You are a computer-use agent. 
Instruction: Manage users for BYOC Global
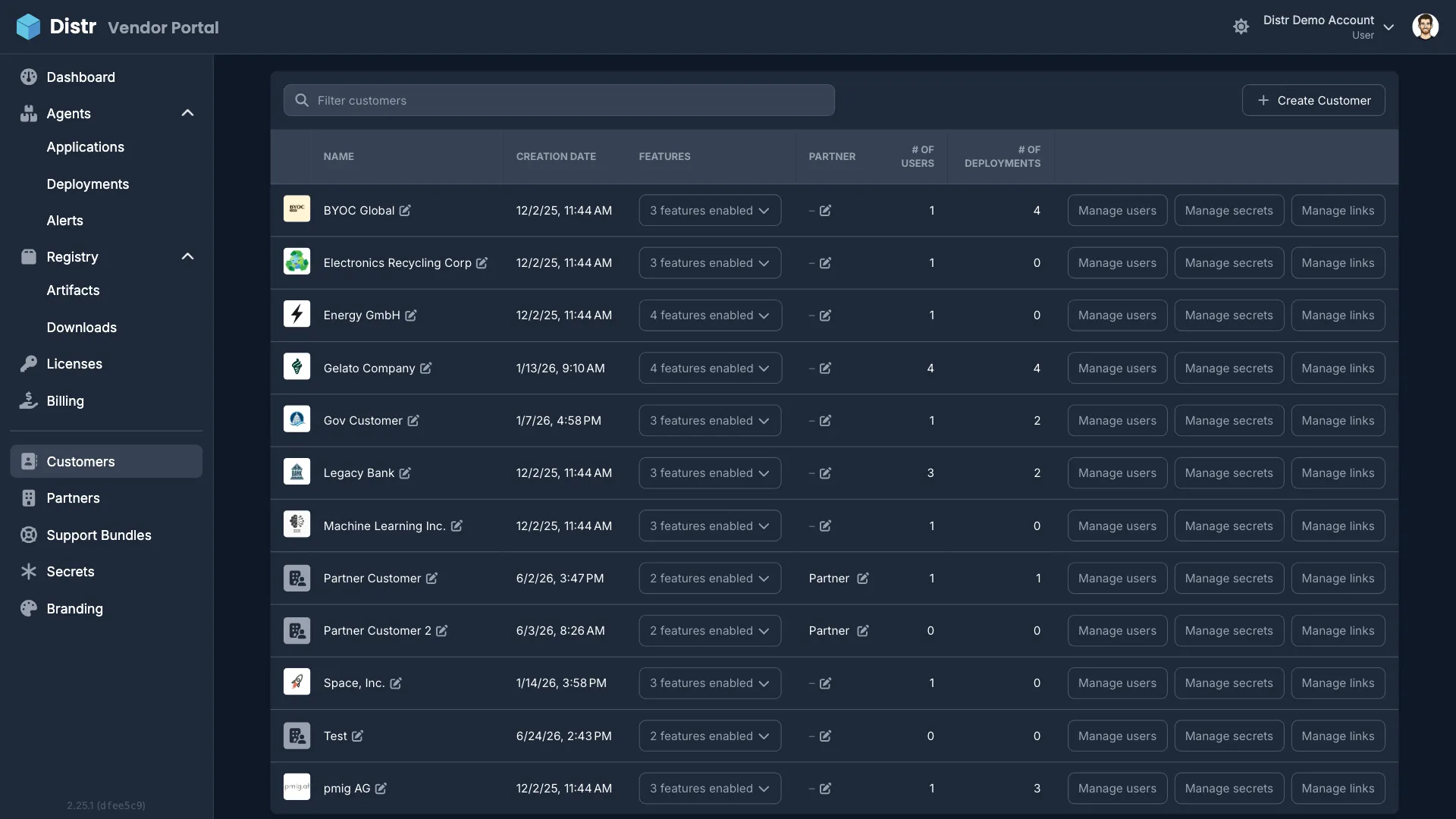[1117, 210]
